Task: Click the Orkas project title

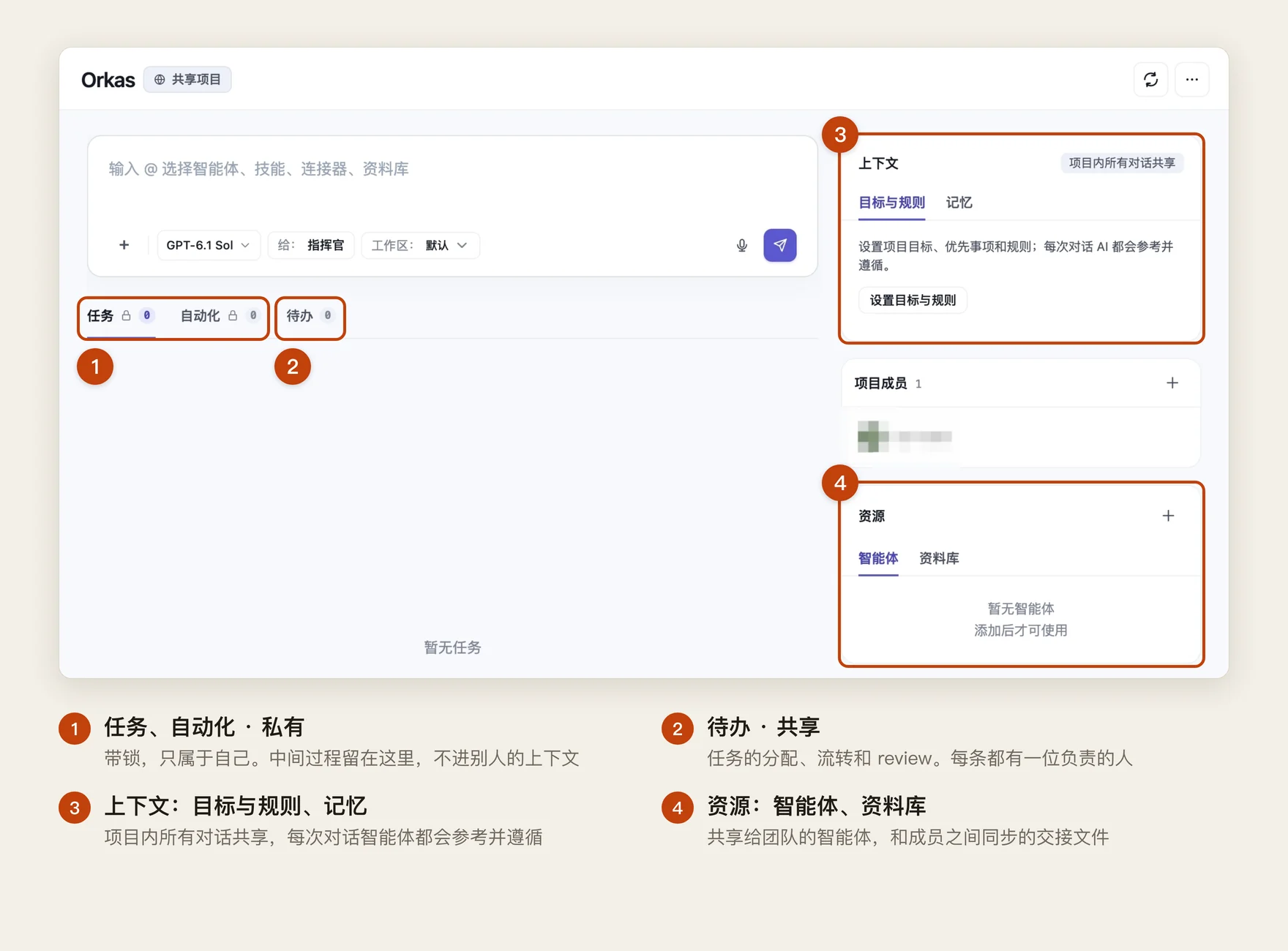Action: coord(108,80)
